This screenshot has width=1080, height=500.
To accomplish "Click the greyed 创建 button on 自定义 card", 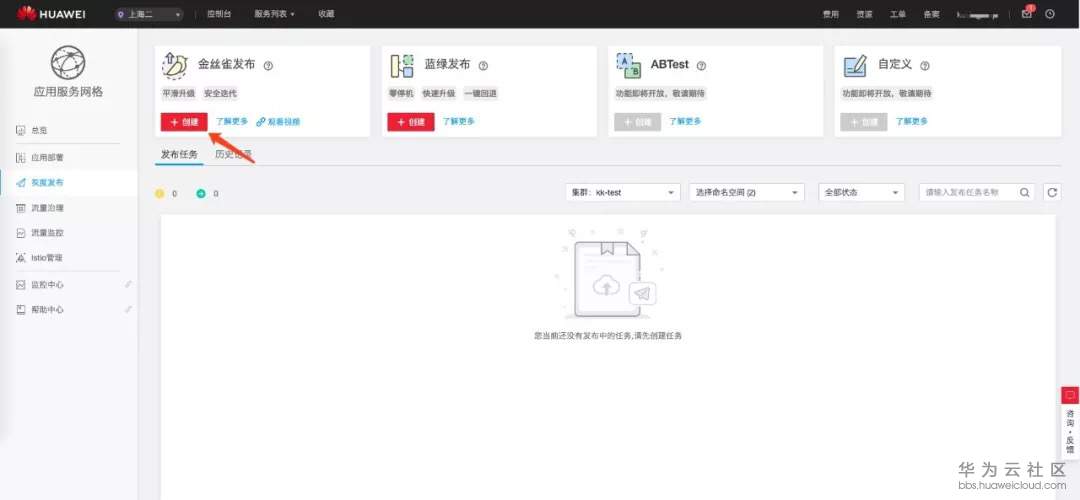I will [x=864, y=122].
